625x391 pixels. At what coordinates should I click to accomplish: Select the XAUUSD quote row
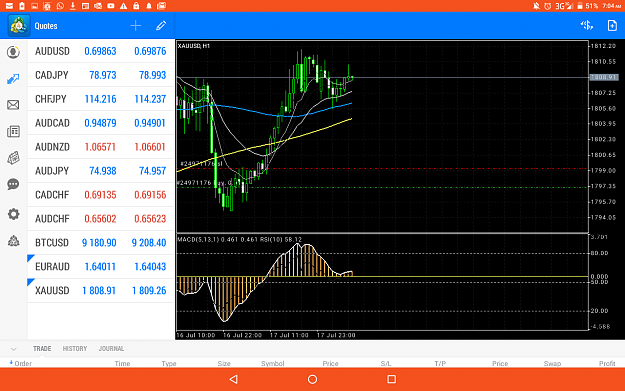[101, 290]
